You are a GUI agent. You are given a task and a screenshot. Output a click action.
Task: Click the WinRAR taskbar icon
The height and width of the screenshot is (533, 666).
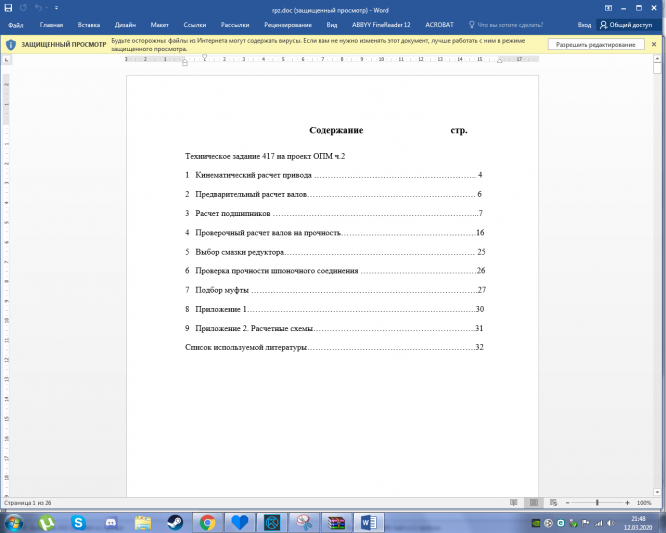(335, 522)
